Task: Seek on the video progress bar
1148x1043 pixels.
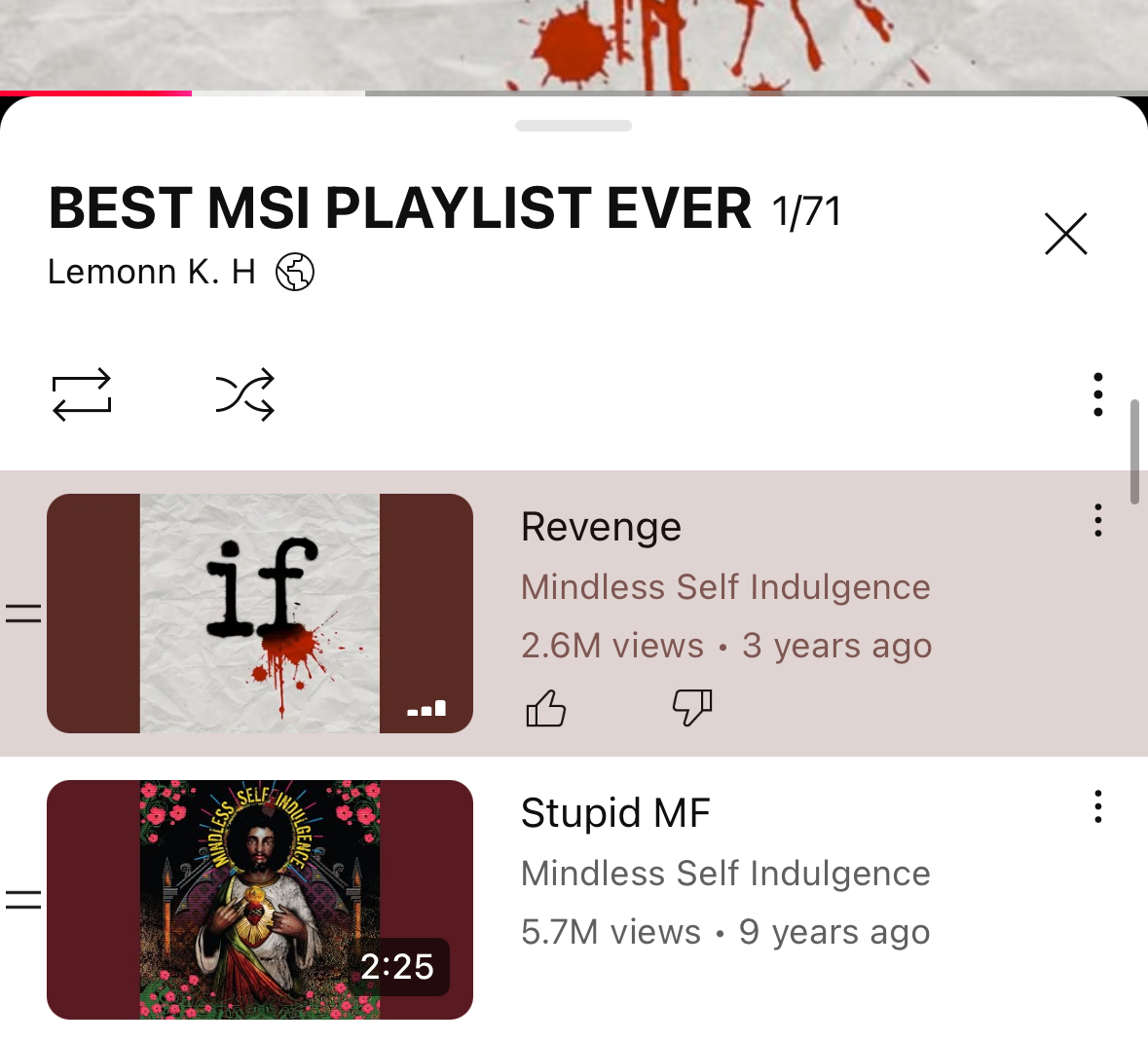Action: [x=574, y=93]
